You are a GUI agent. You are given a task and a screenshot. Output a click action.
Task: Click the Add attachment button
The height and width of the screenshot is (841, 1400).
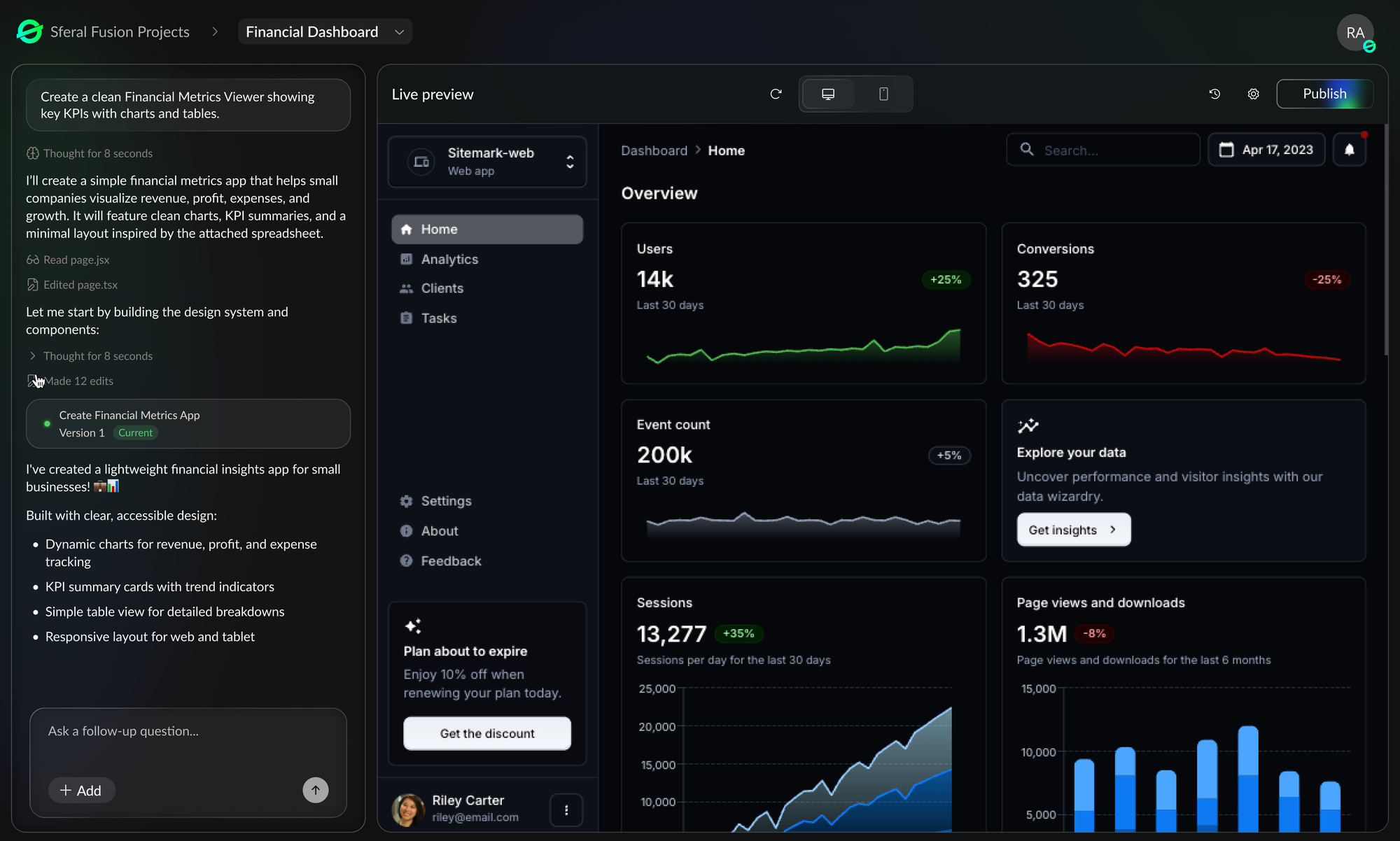(x=81, y=790)
